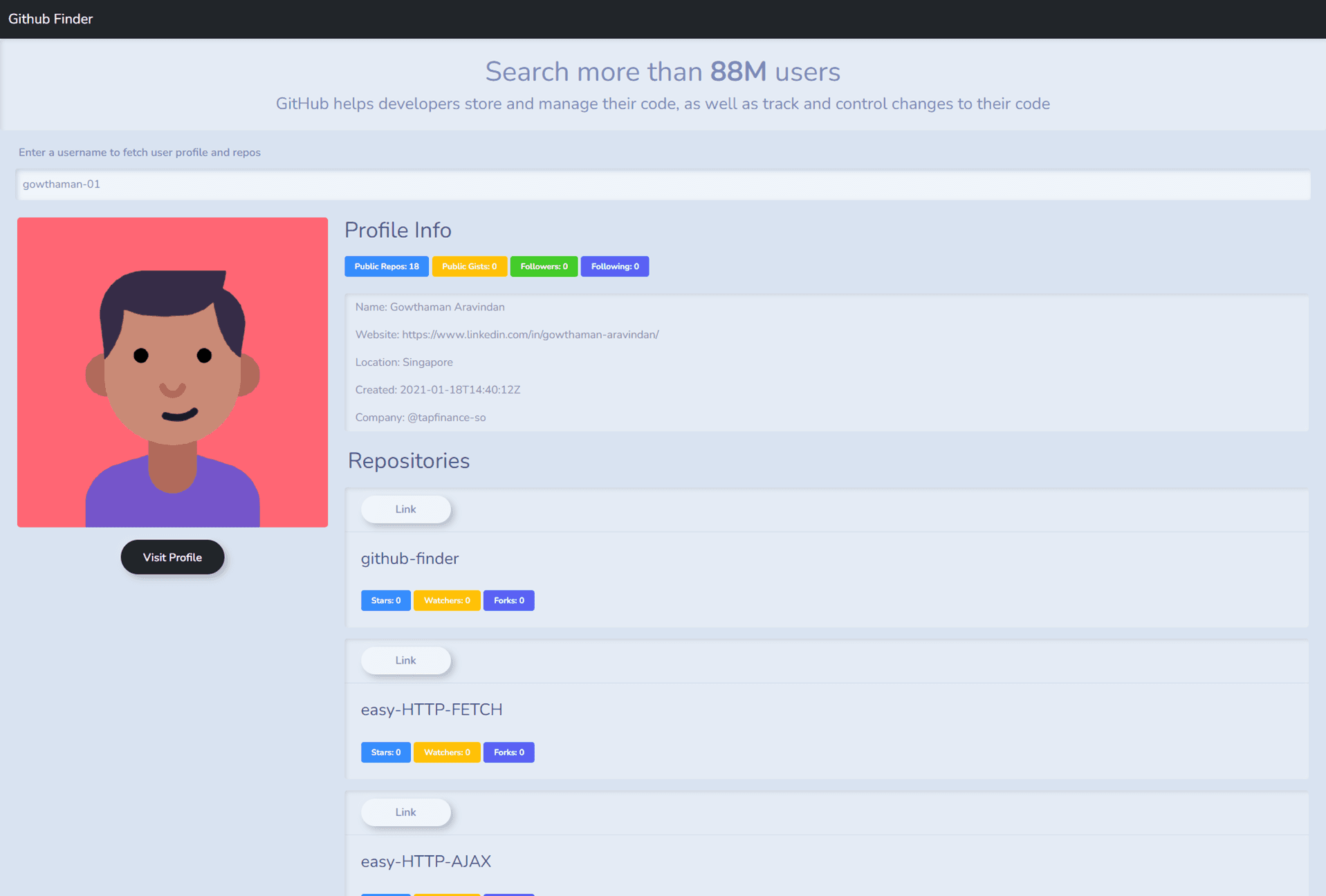Click the Profile Info heading
The image size is (1326, 896).
398,230
